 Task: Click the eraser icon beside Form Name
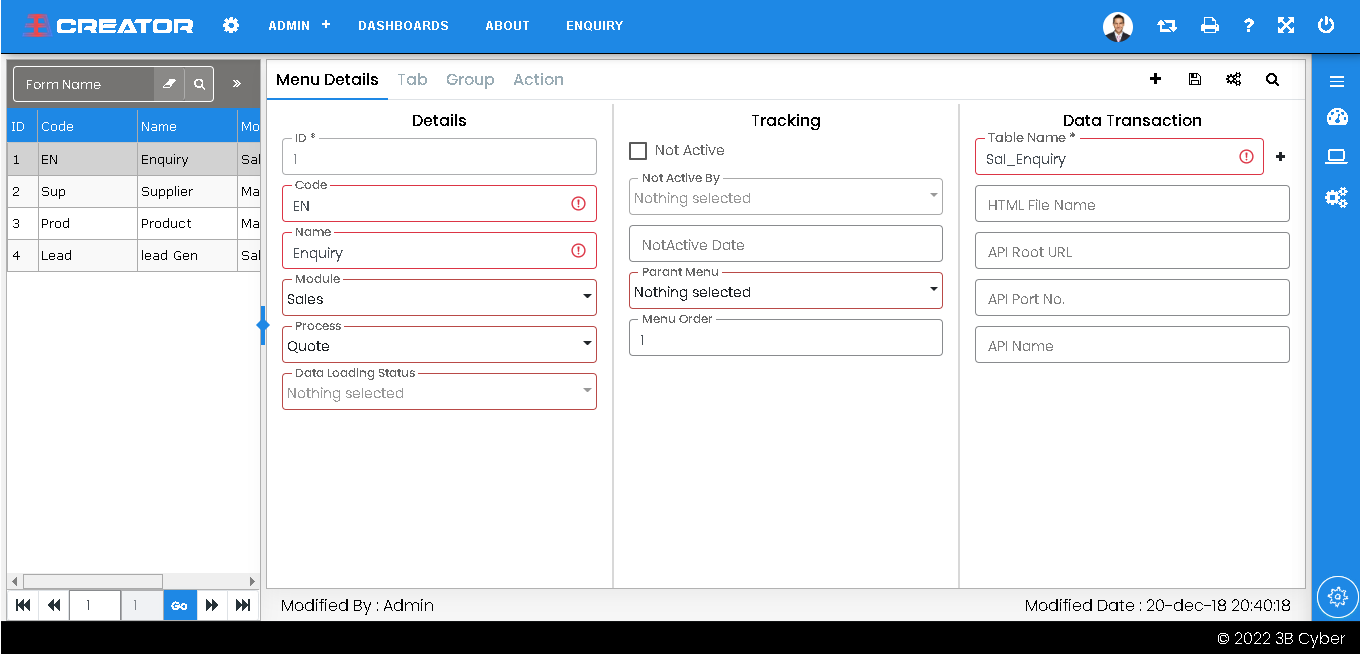pos(169,84)
